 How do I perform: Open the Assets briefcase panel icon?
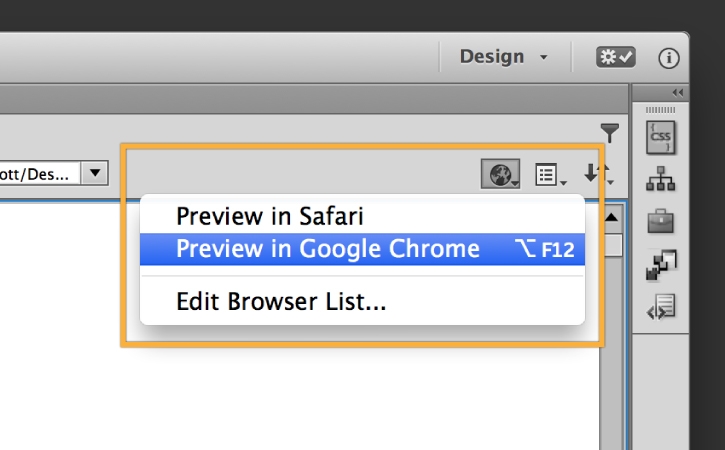tap(660, 221)
